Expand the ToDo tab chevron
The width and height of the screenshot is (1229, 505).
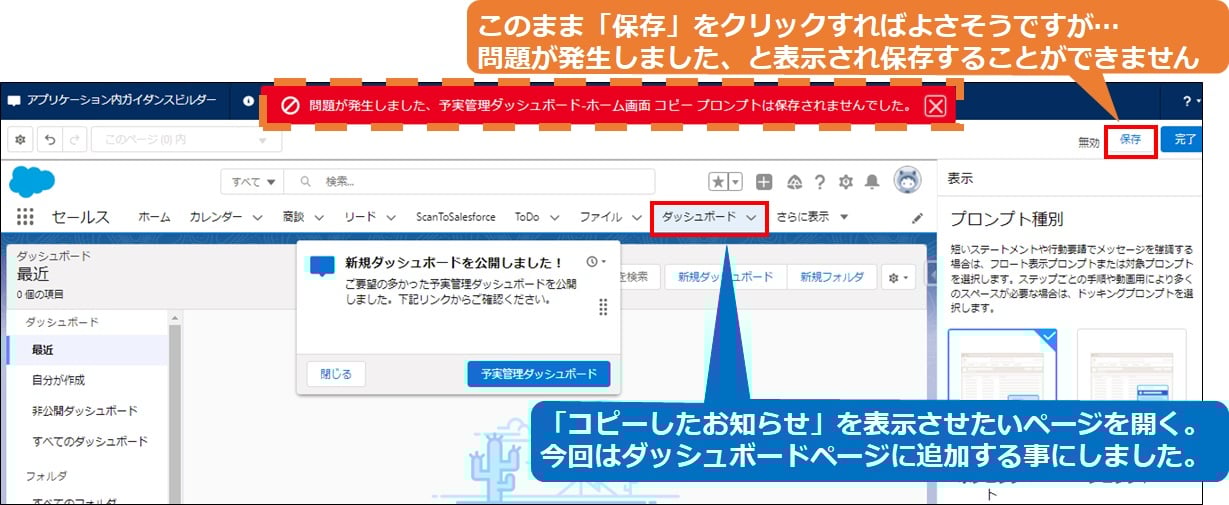coord(554,217)
